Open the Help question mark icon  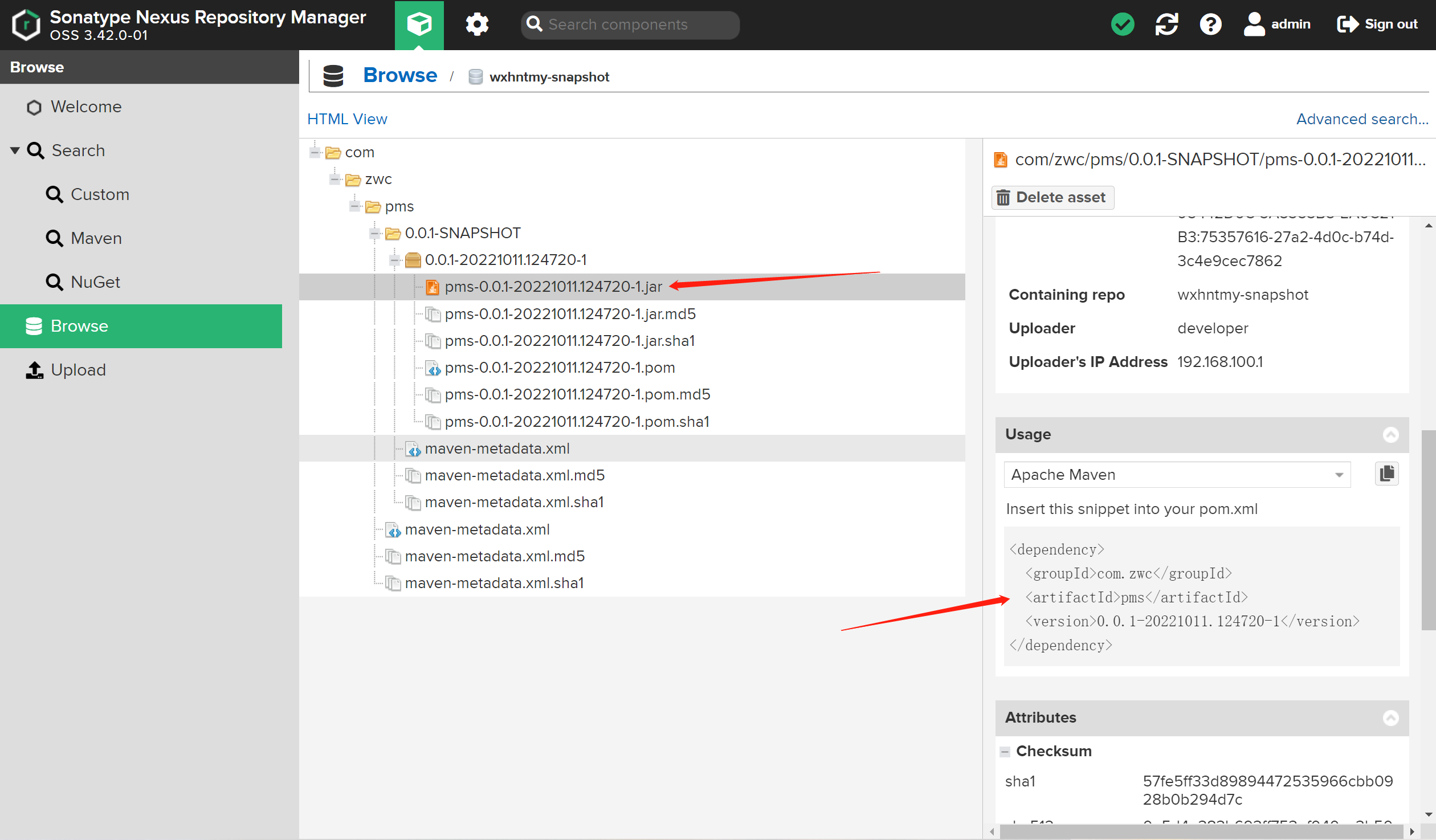click(1210, 25)
